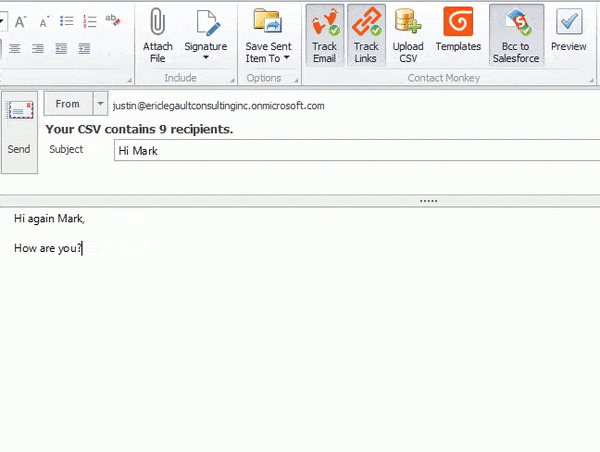600x452 pixels.
Task: Expand the From account dropdown arrow
Action: point(100,104)
